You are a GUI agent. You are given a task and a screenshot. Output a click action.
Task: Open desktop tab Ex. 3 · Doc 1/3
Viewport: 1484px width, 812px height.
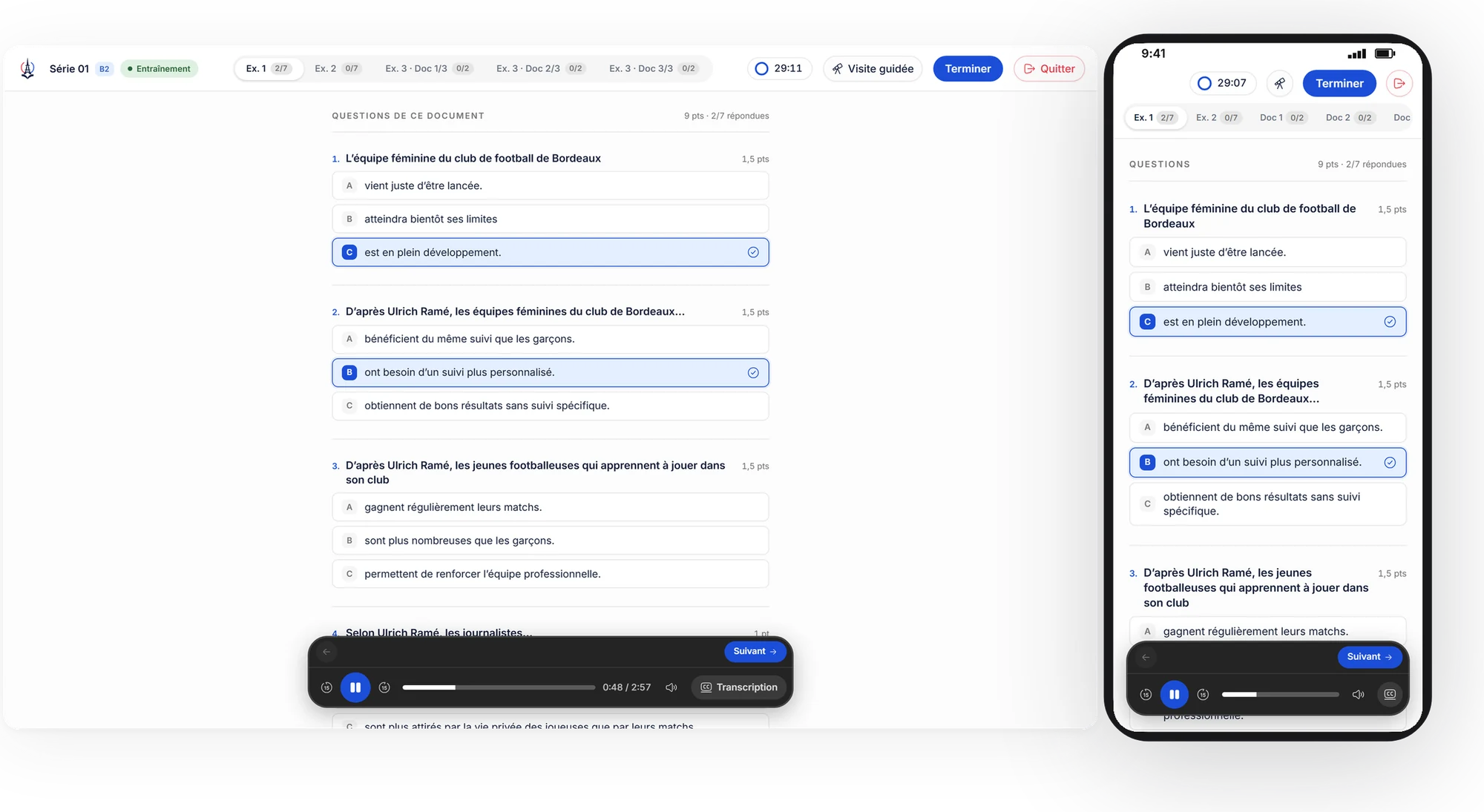(x=428, y=68)
